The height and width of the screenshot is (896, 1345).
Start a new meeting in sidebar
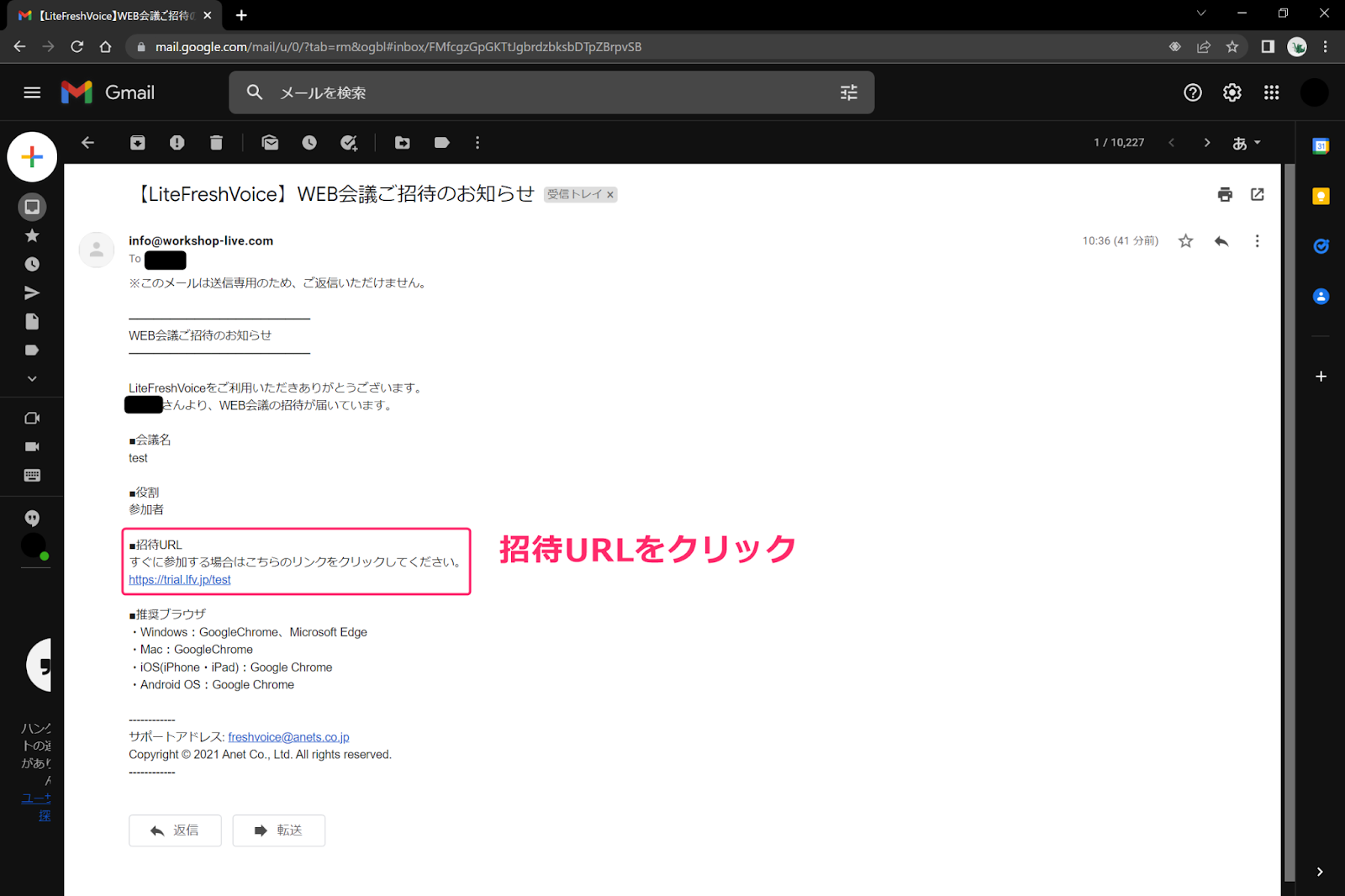tap(32, 419)
